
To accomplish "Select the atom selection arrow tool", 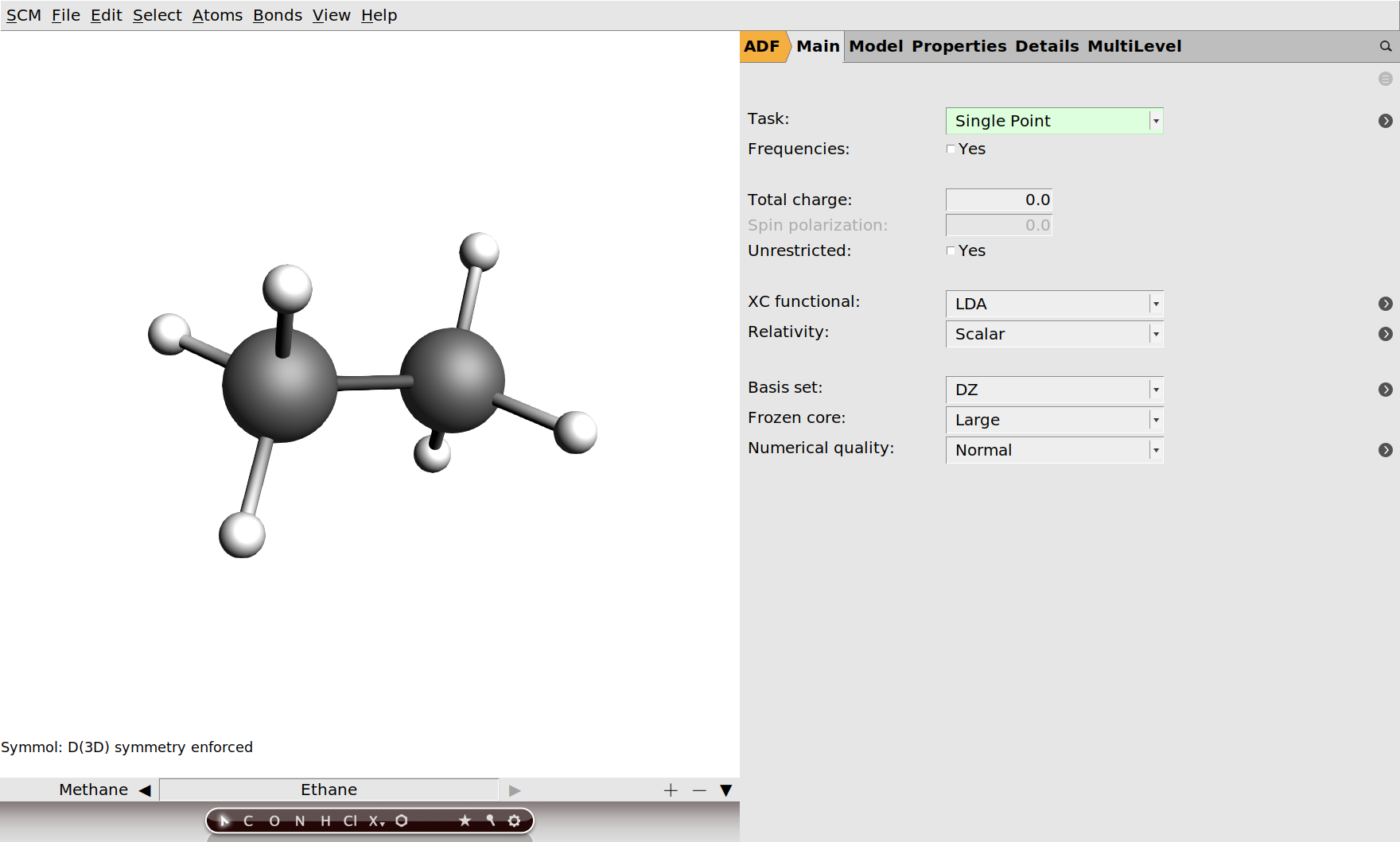I will click(225, 821).
